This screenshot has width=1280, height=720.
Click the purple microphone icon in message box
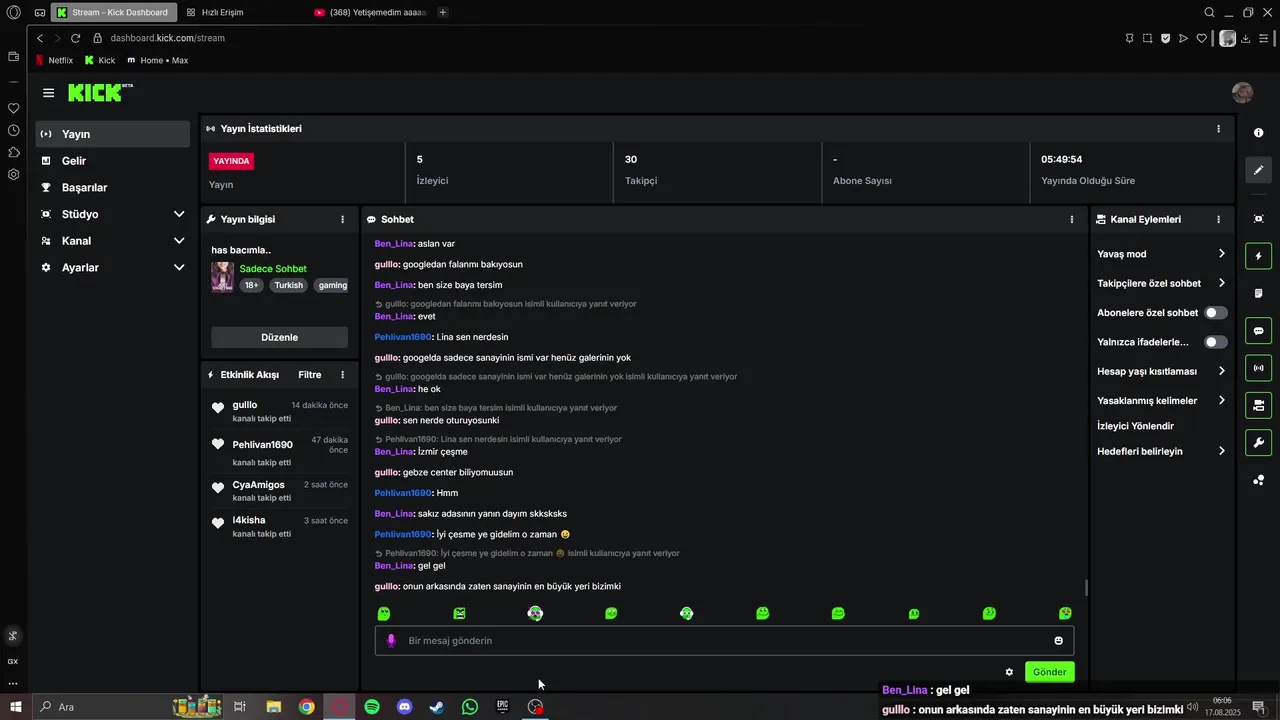(391, 641)
